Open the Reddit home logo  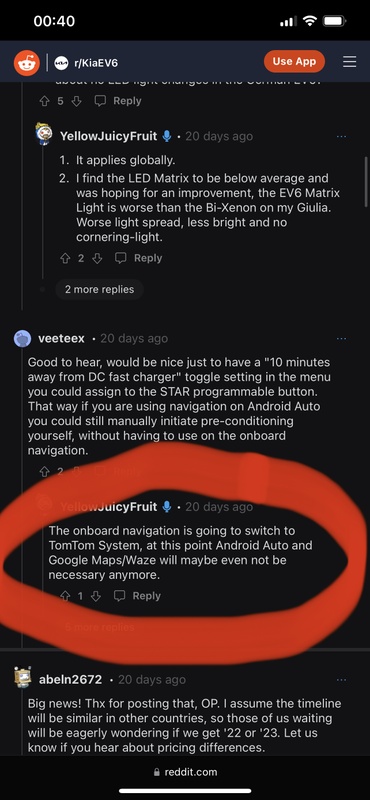pyautogui.click(x=27, y=63)
